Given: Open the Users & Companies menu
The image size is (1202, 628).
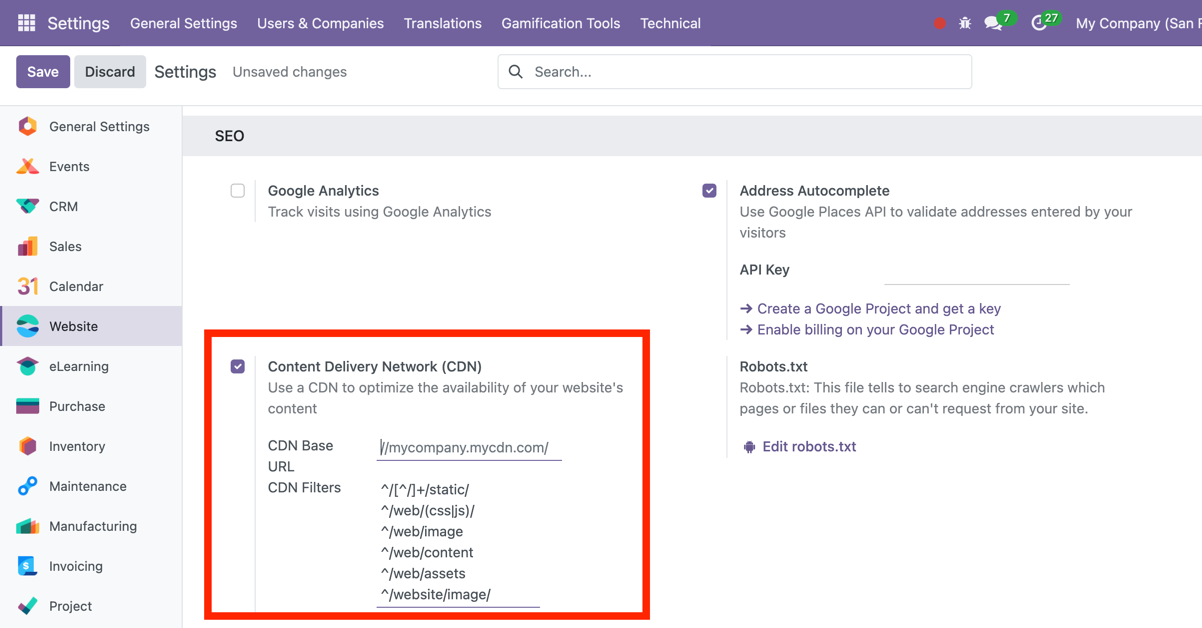Looking at the screenshot, I should coord(320,23).
